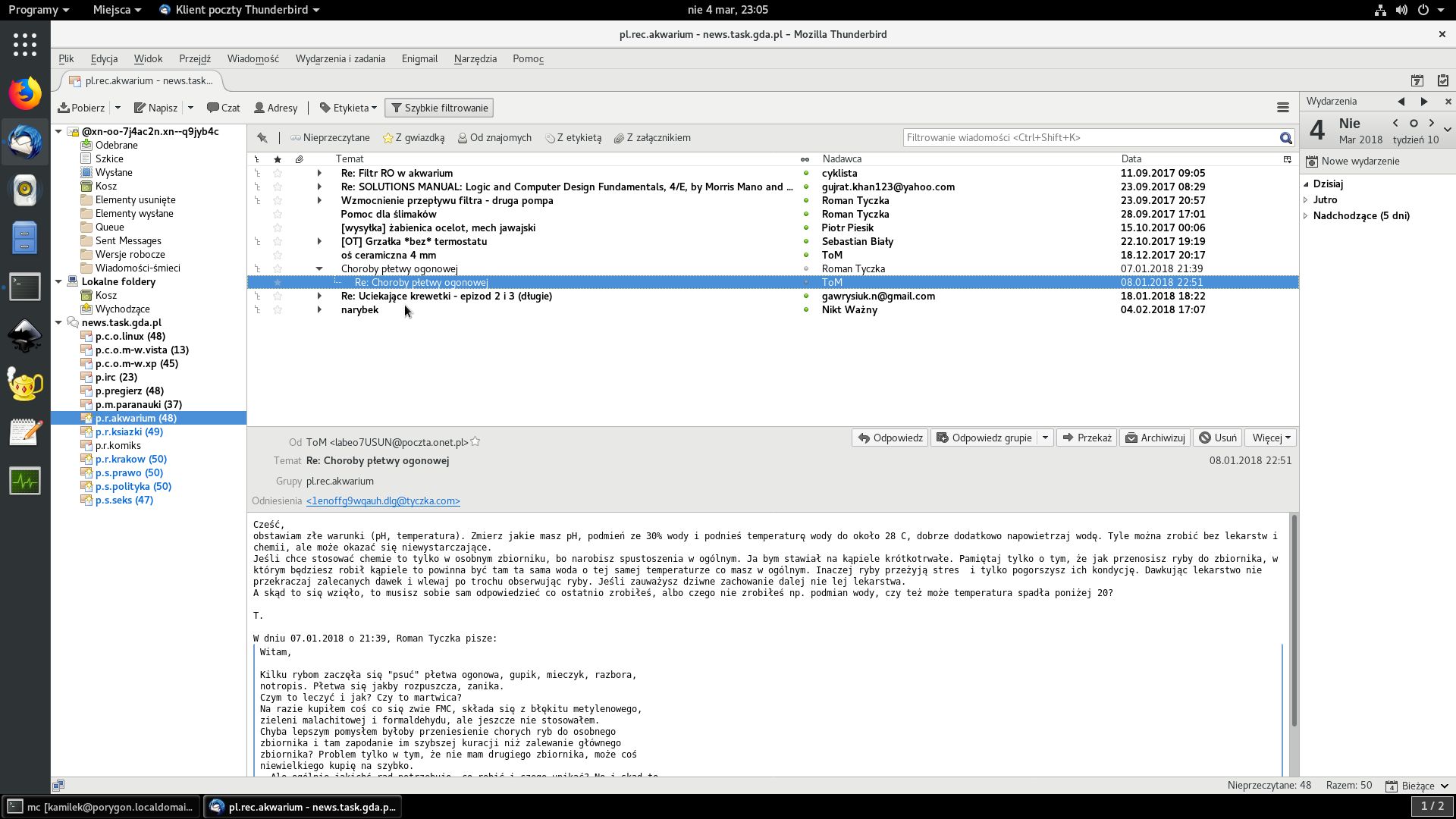This screenshot has height=819, width=1456.
Task: Open the Narzędzia menu
Action: [475, 58]
